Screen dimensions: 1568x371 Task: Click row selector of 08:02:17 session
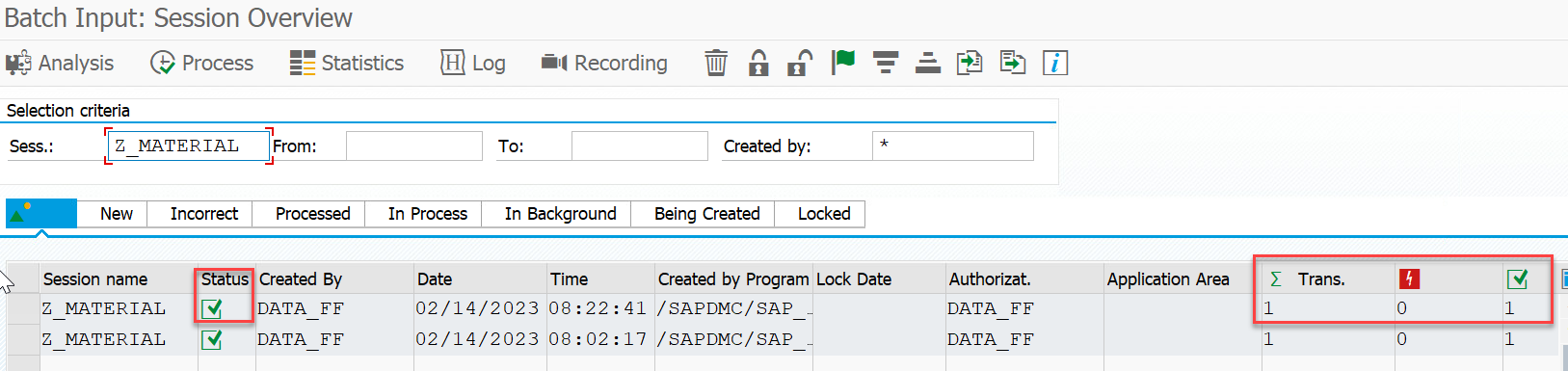pyautogui.click(x=22, y=339)
